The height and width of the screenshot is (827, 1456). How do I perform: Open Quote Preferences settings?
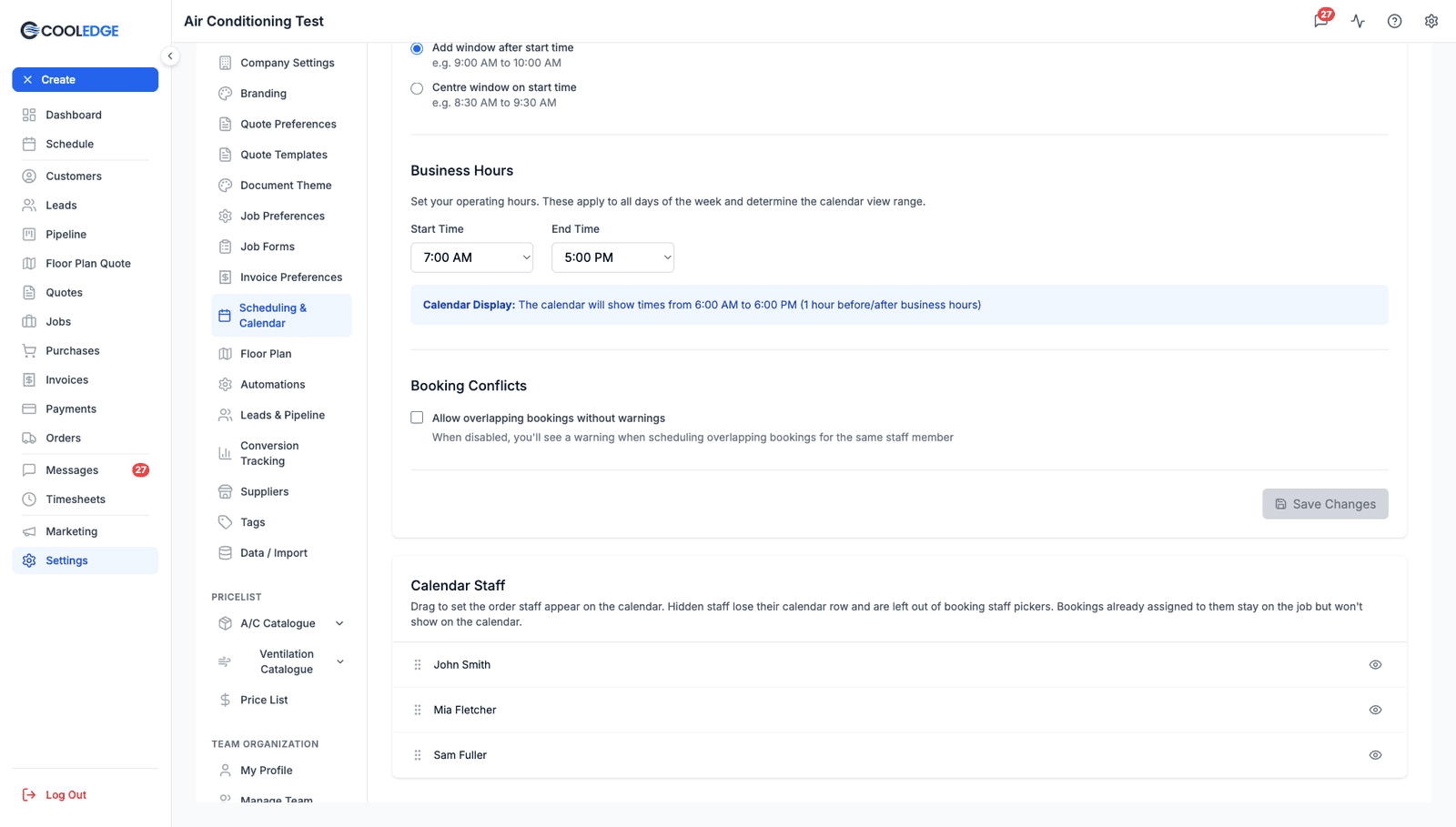pos(281,125)
